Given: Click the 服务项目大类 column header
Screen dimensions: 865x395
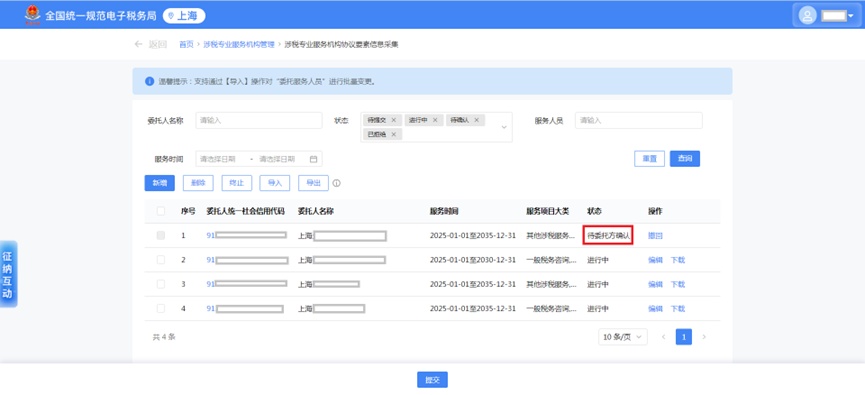Looking at the screenshot, I should (x=548, y=211).
